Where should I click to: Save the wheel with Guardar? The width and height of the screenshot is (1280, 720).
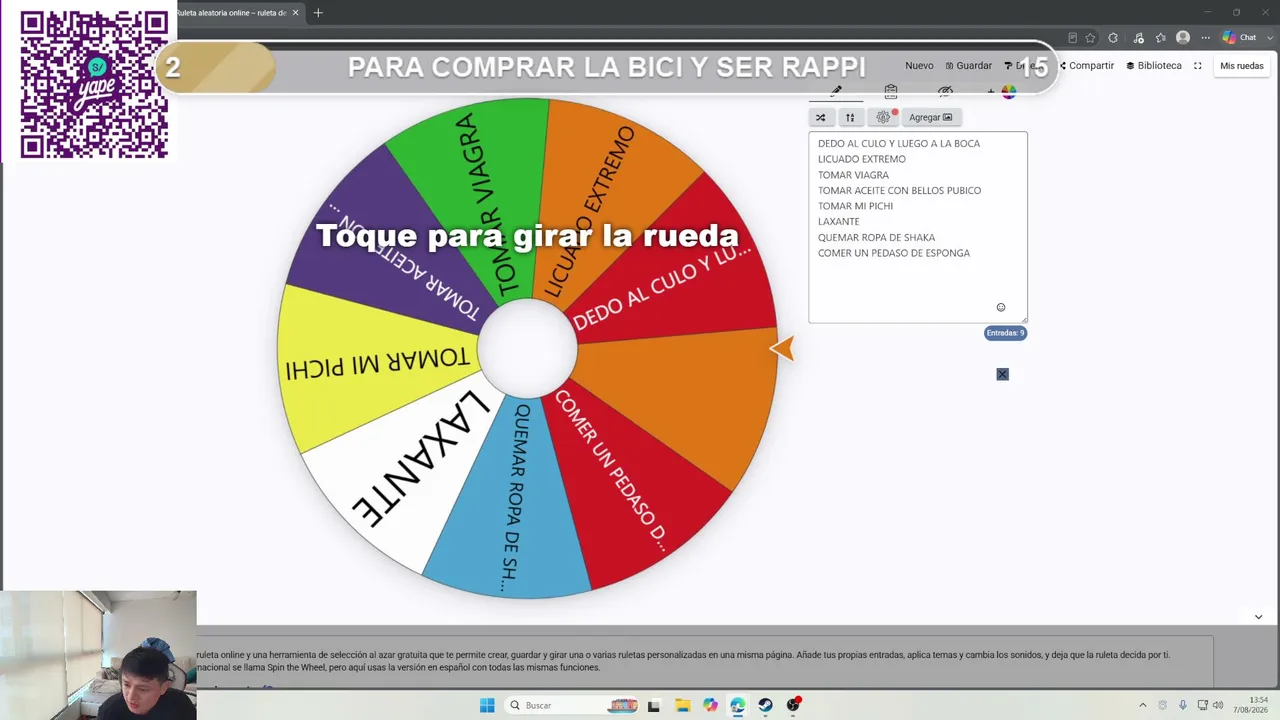[x=969, y=66]
